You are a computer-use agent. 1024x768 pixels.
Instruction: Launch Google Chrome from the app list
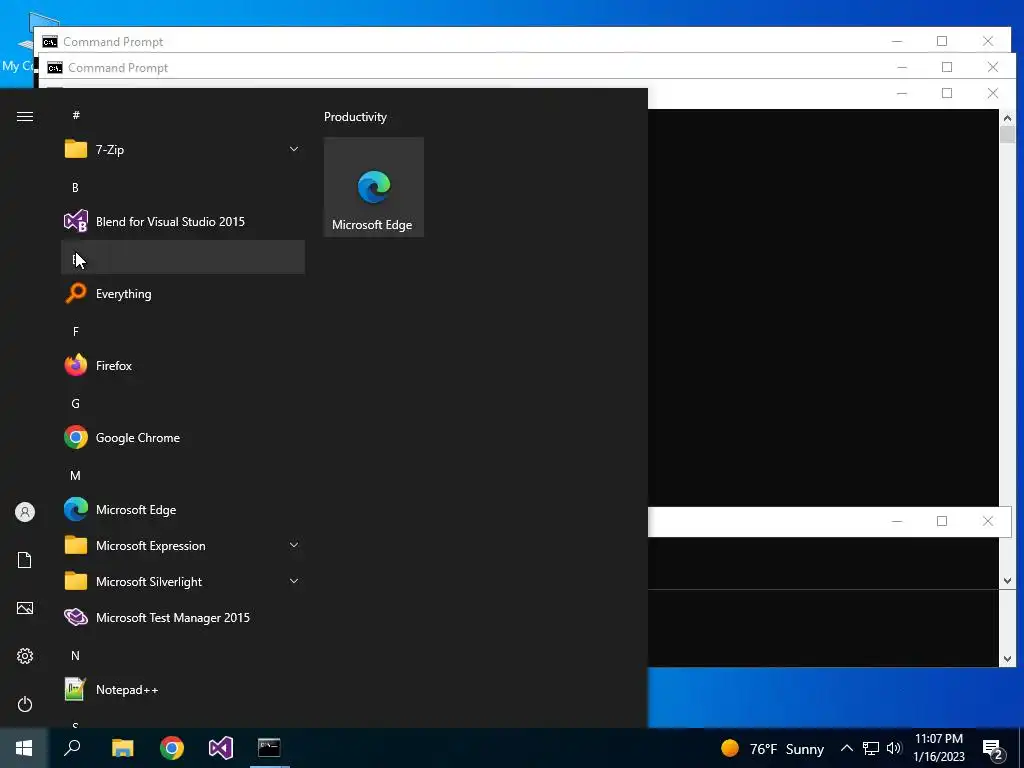coord(183,438)
